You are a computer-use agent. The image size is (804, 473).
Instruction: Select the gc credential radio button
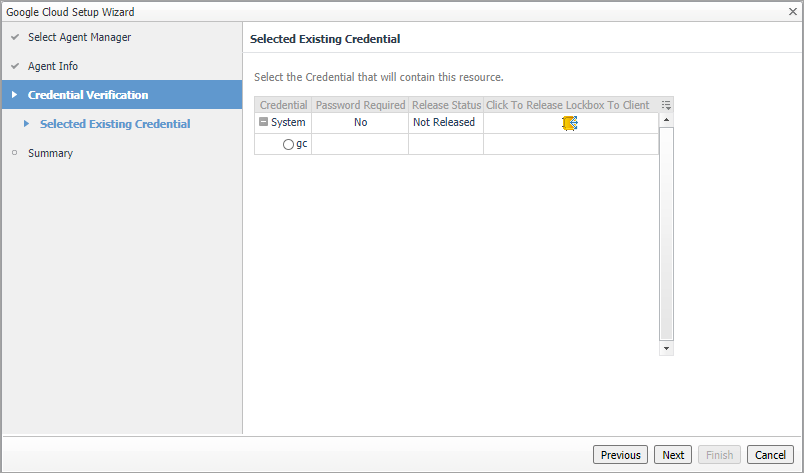(289, 144)
